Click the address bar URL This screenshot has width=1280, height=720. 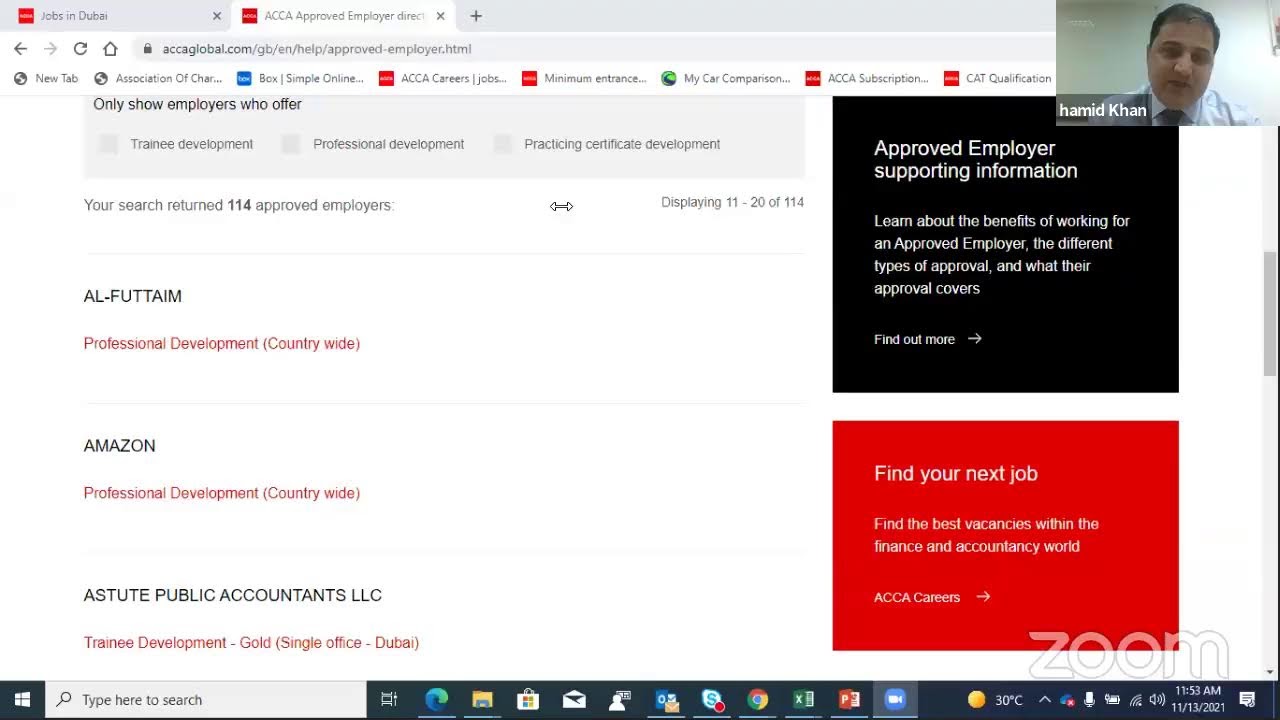[x=317, y=48]
